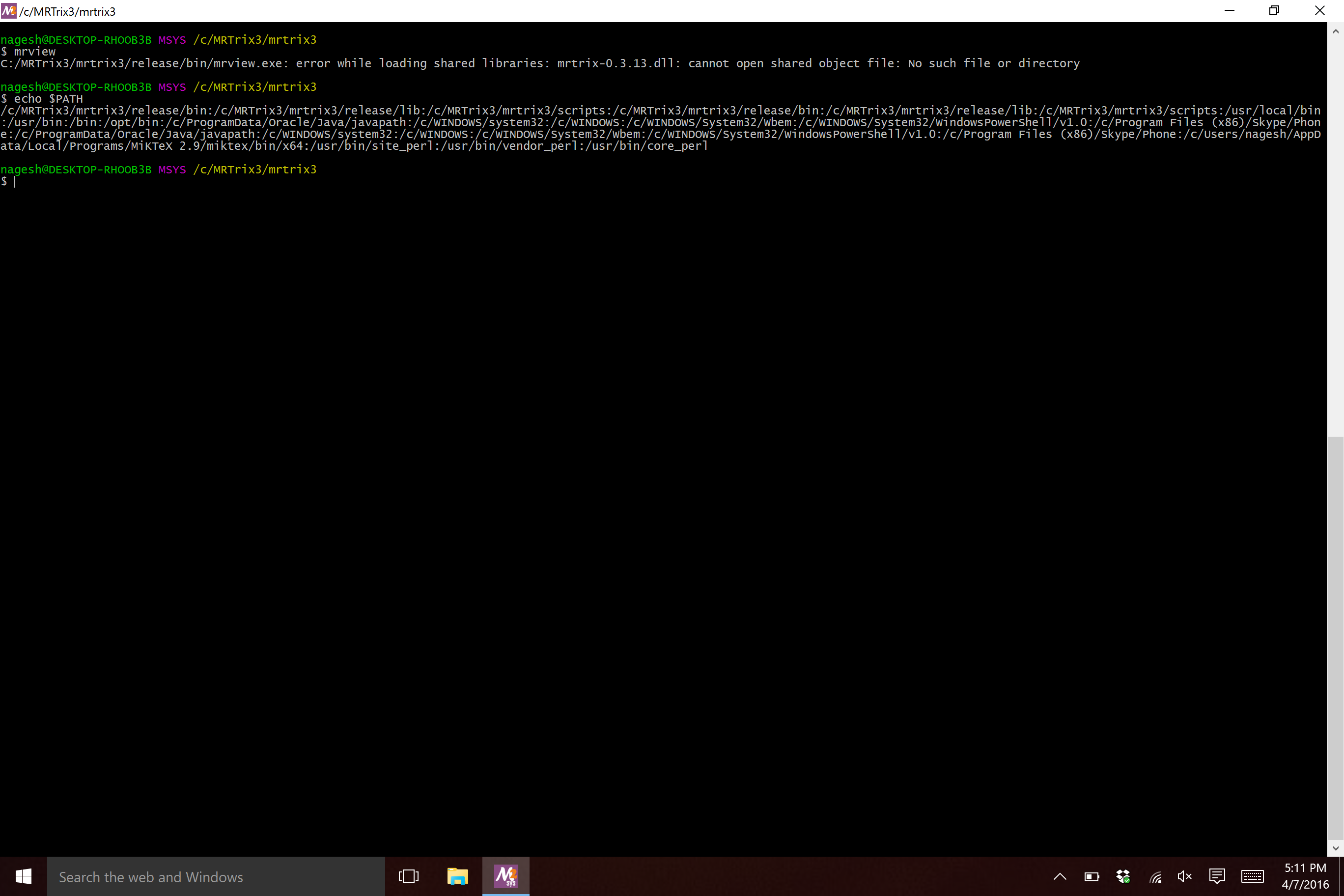This screenshot has height=896, width=1344.
Task: Expand hidden system tray icons
Action: point(1060,876)
